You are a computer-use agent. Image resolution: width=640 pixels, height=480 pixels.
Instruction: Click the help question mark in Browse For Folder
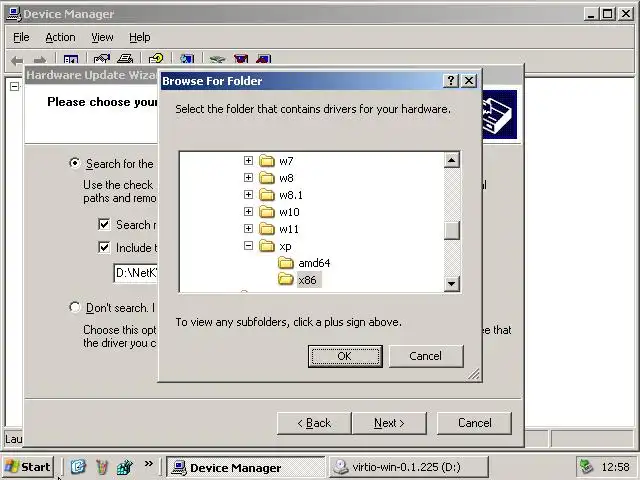tap(451, 81)
